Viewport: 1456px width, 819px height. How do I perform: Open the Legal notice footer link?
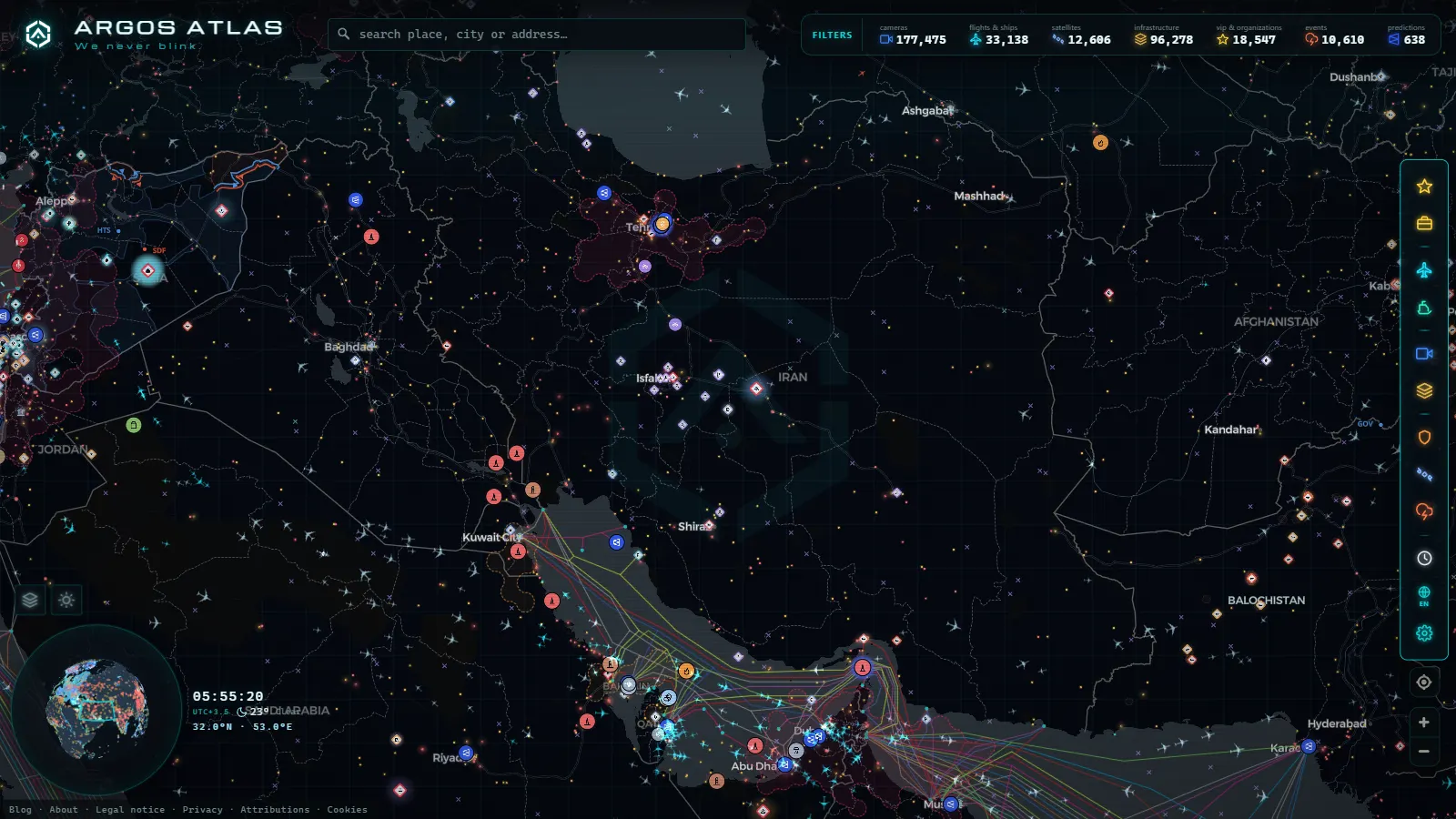(130, 810)
